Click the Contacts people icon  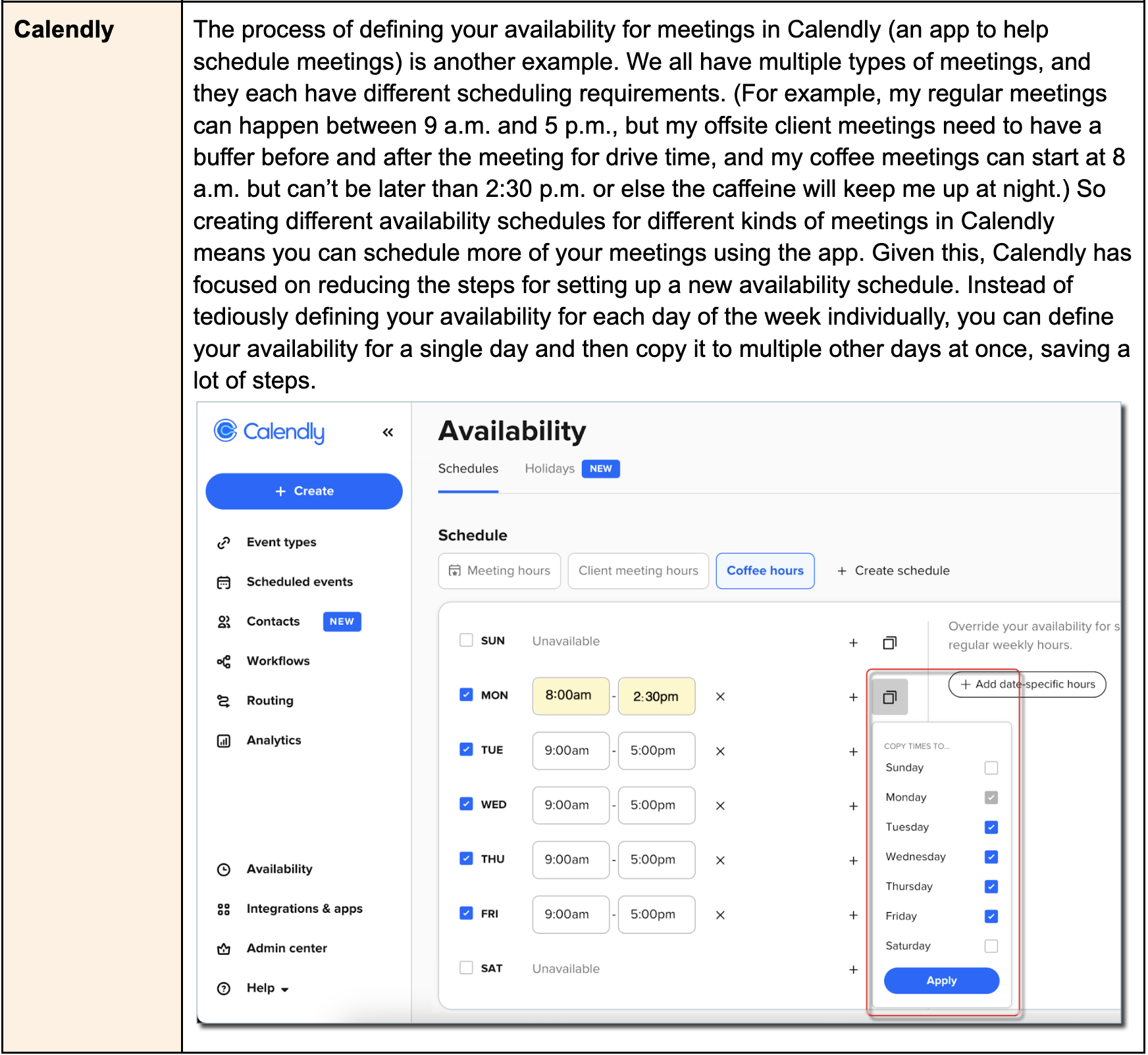[x=224, y=622]
